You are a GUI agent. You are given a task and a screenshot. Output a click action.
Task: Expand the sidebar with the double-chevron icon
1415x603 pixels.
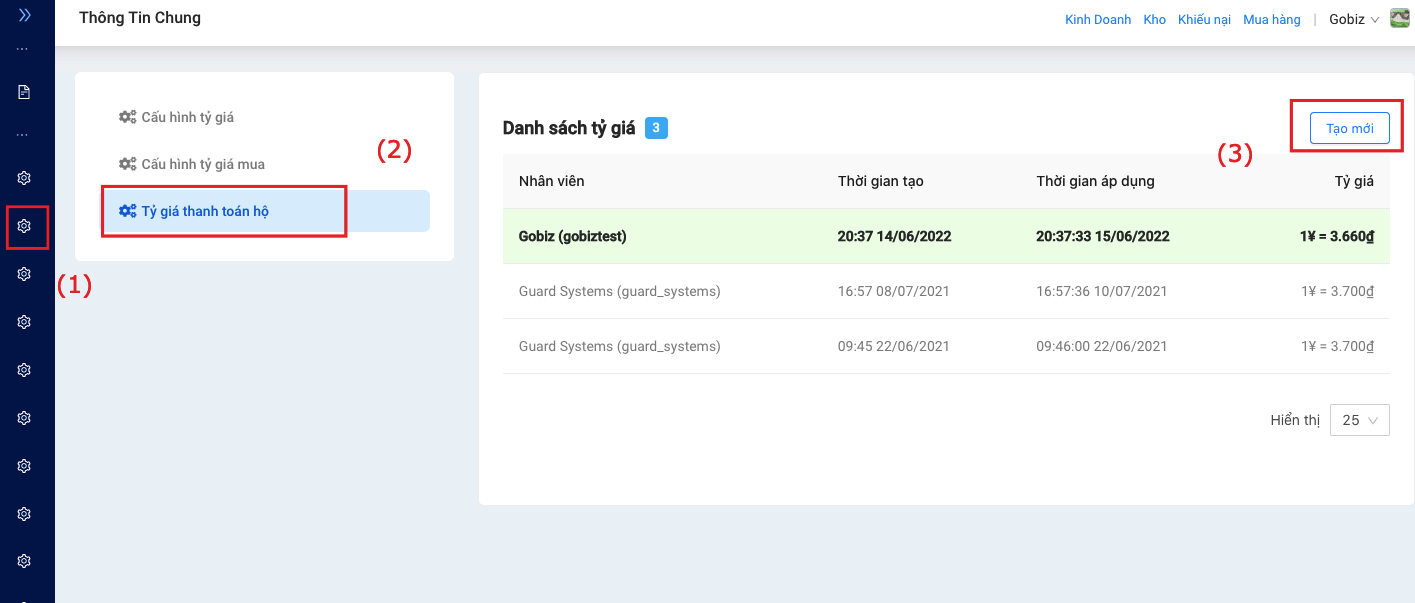[x=25, y=15]
